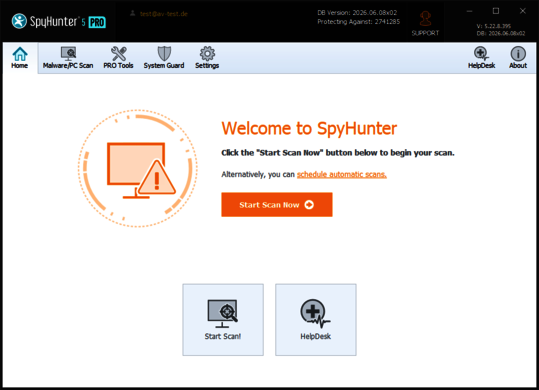Click the user account email in header
Image resolution: width=539 pixels, height=390 pixels.
click(164, 14)
